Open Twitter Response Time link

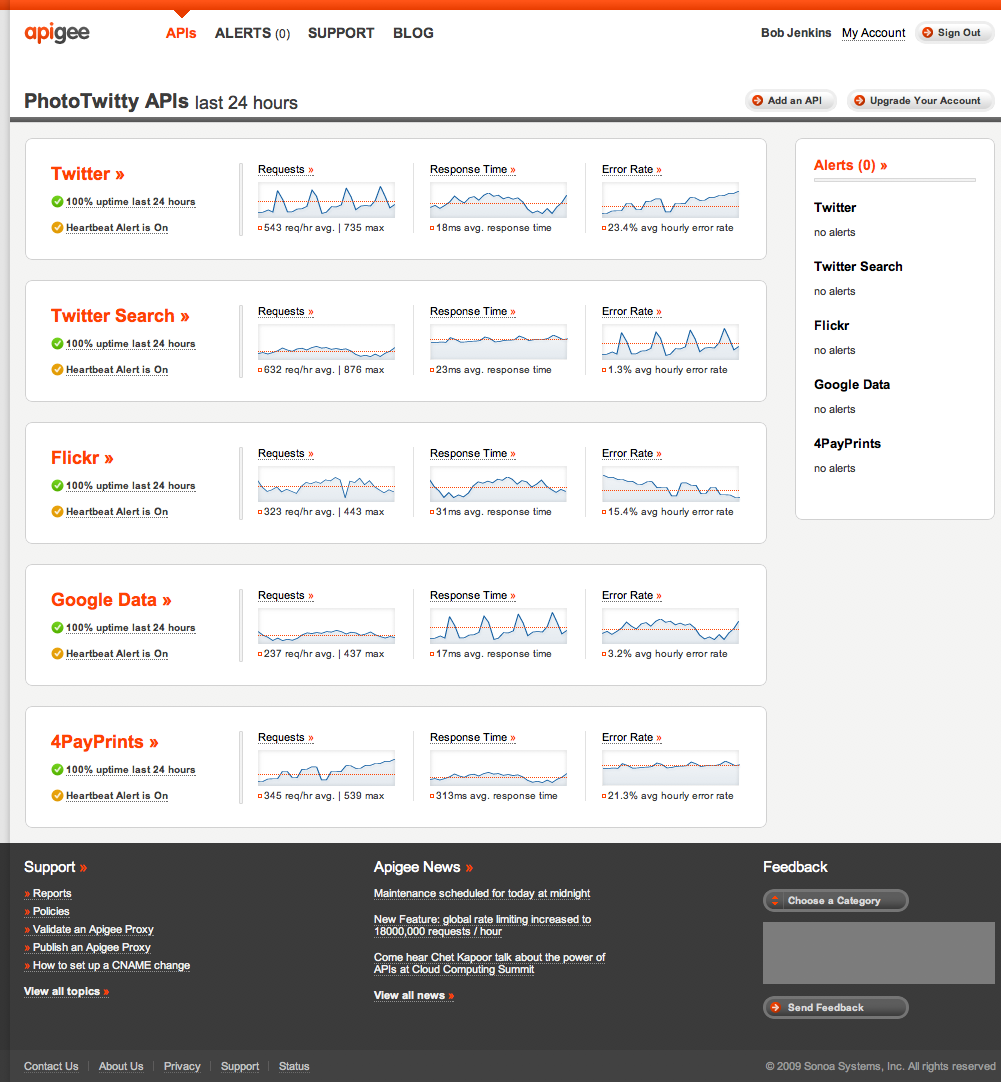473,169
